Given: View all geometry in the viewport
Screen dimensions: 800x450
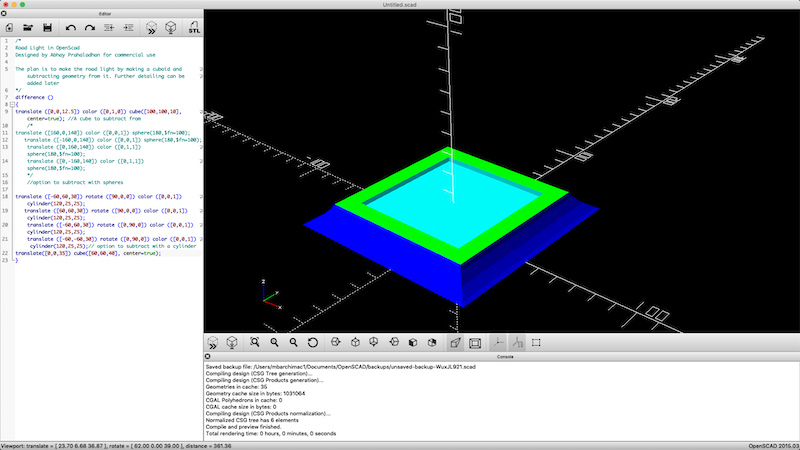Looking at the screenshot, I should pos(255,343).
